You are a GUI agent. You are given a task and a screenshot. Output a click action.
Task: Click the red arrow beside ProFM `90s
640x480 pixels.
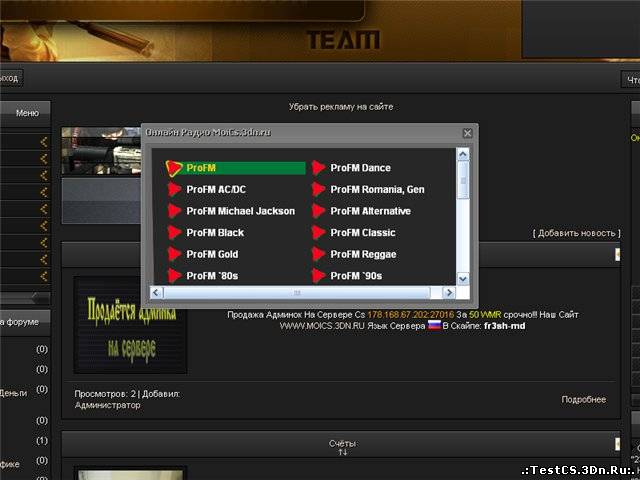(x=318, y=276)
